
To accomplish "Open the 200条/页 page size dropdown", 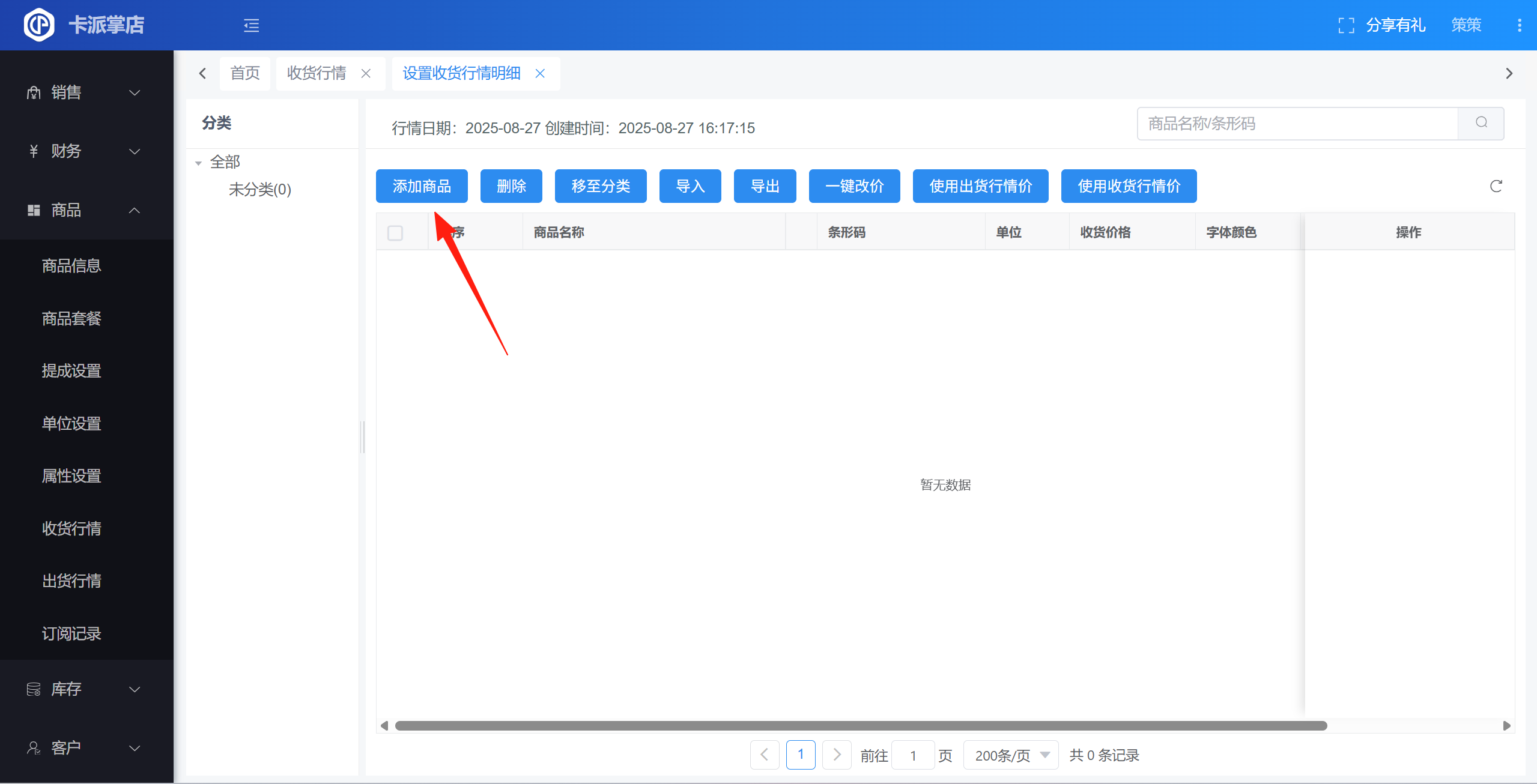I will pyautogui.click(x=1010, y=755).
